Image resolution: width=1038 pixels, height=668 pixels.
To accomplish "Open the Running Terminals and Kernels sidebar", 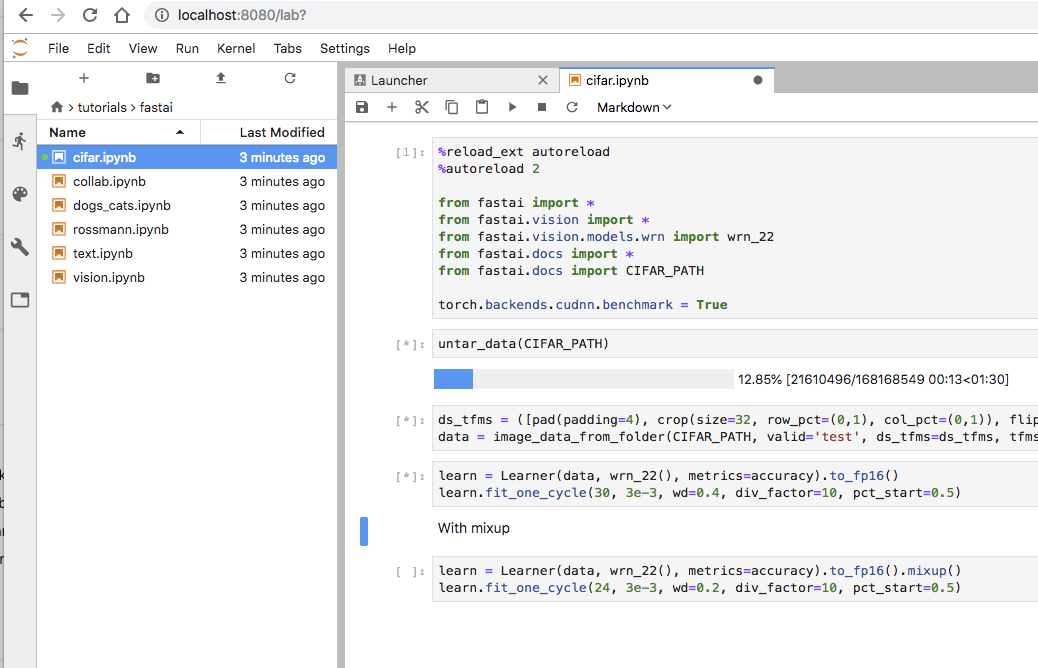I will point(20,141).
